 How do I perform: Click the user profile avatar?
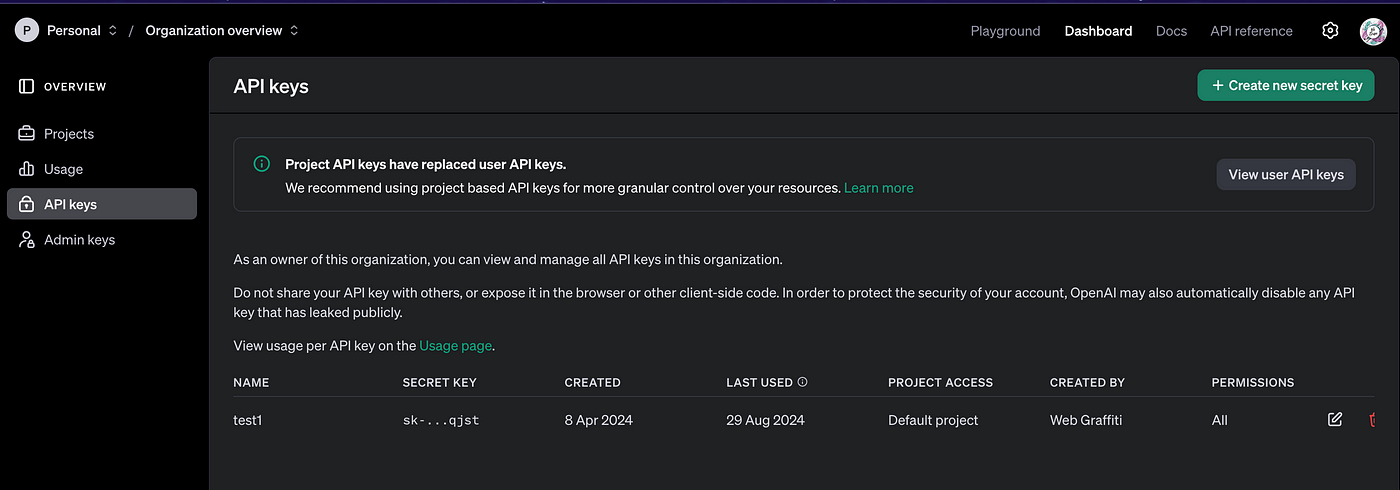pos(1373,31)
